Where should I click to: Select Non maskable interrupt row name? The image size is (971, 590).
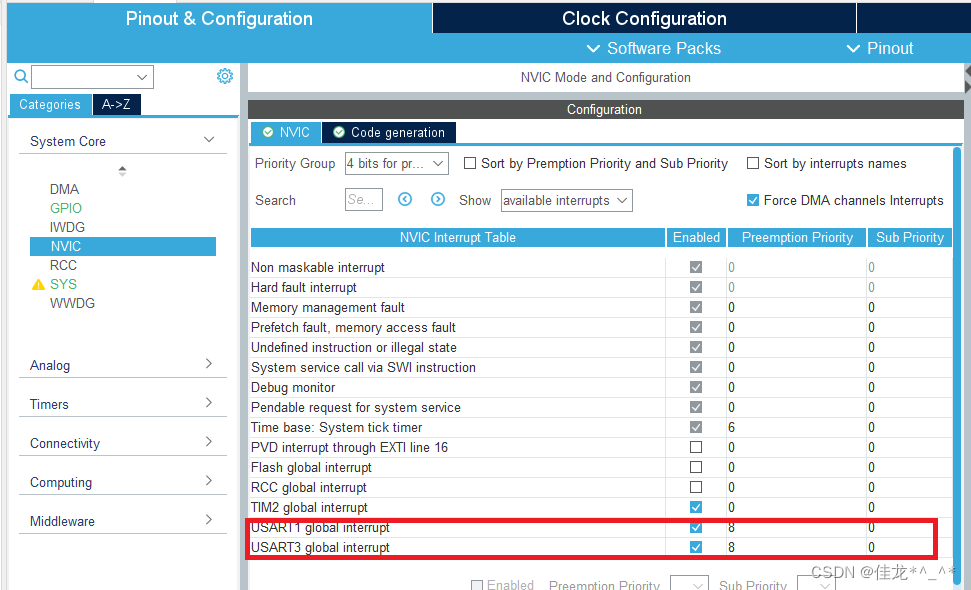[318, 267]
